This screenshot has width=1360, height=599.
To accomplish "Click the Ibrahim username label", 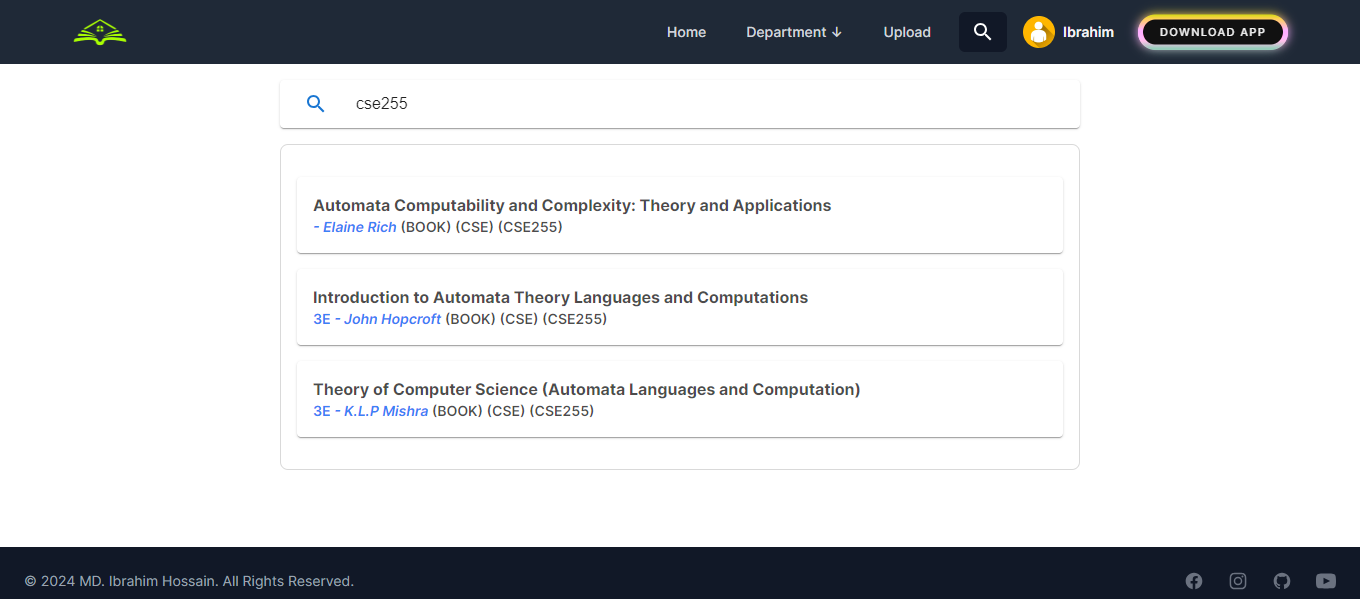I will (1088, 32).
